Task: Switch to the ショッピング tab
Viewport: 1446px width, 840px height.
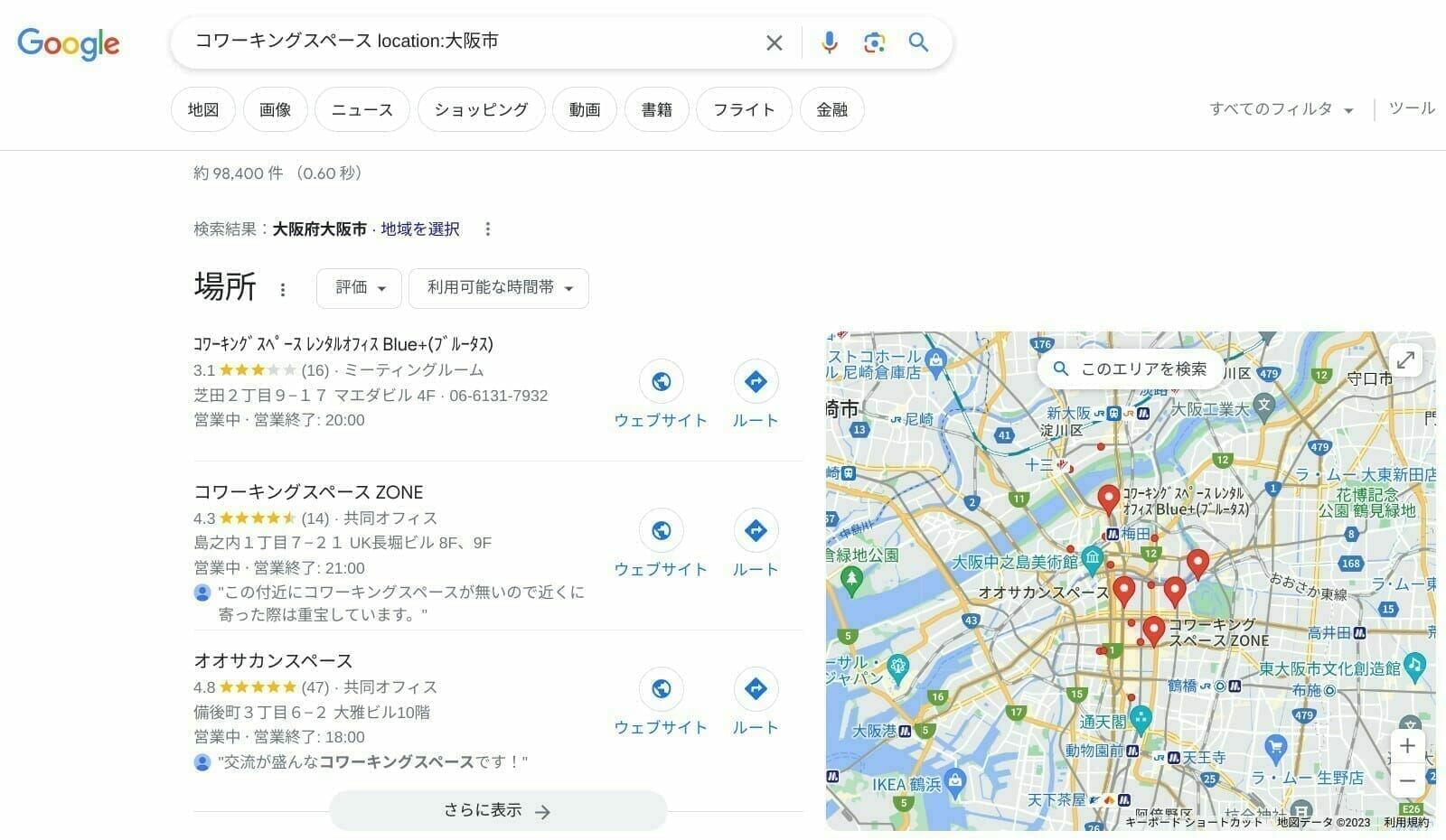Action: [482, 110]
